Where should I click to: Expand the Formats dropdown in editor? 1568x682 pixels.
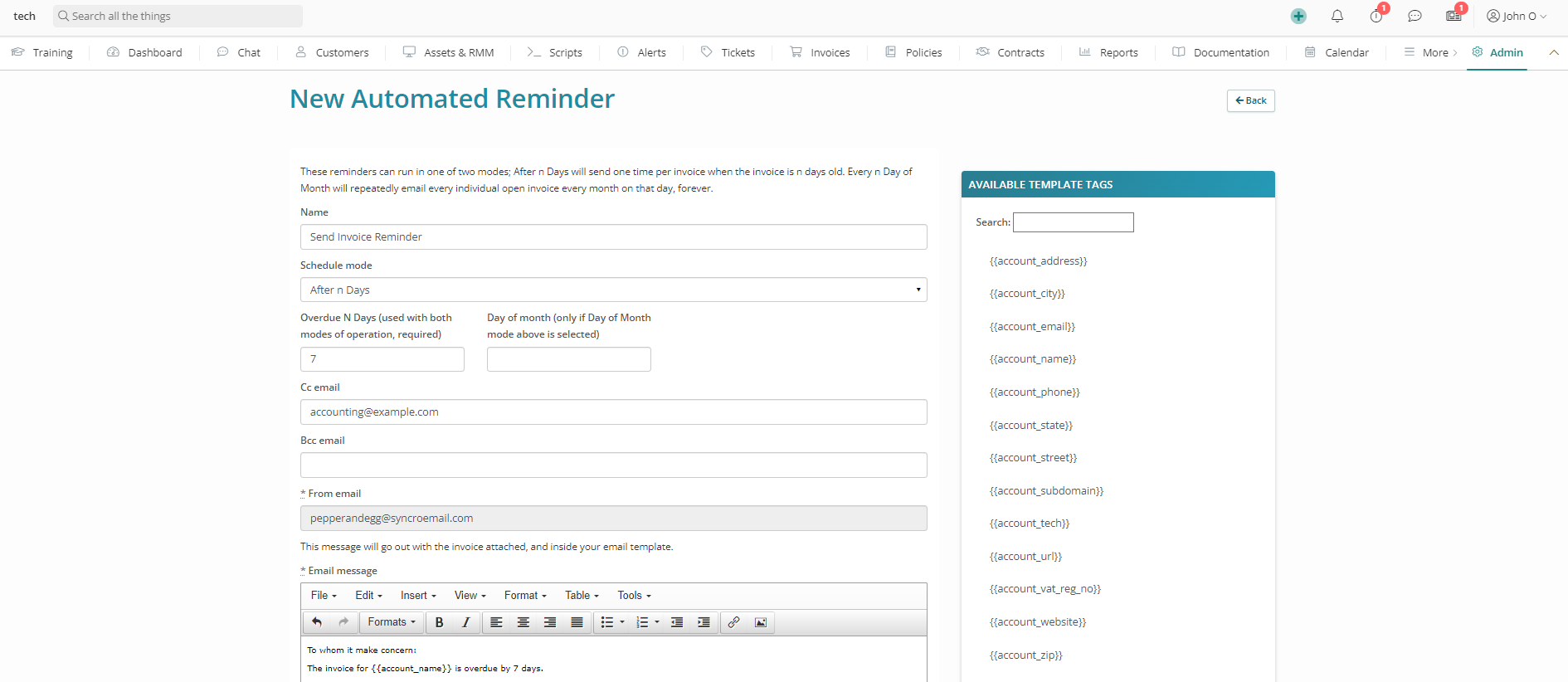392,622
